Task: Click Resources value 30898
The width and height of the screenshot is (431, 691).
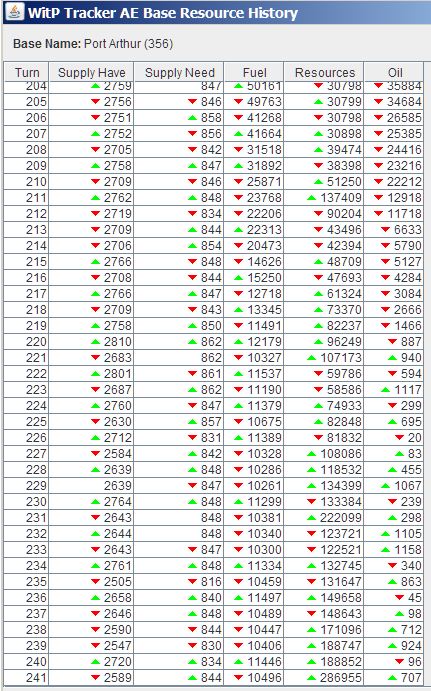Action: pyautogui.click(x=344, y=134)
